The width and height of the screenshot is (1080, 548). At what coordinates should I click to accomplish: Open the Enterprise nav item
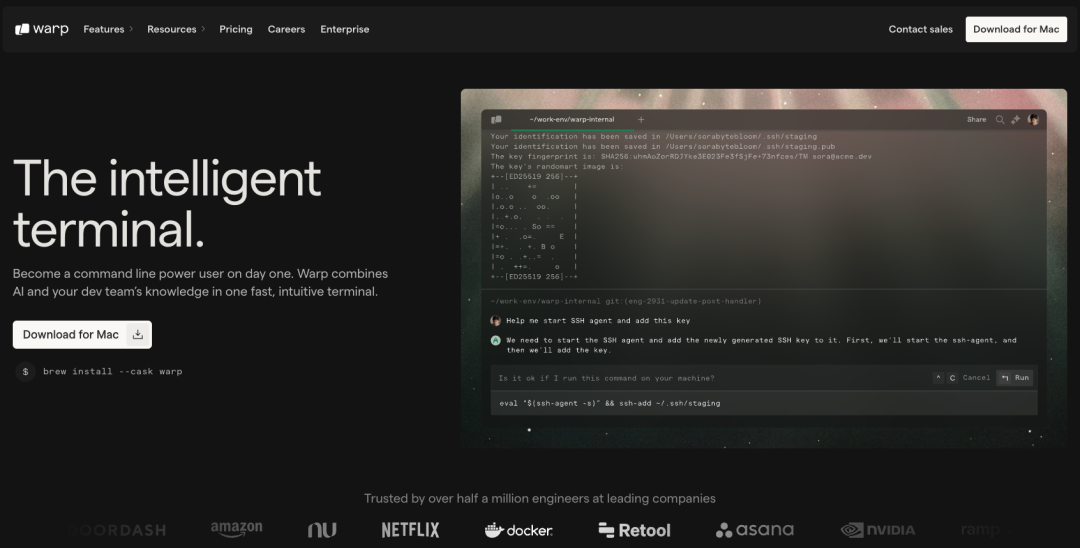(x=344, y=29)
